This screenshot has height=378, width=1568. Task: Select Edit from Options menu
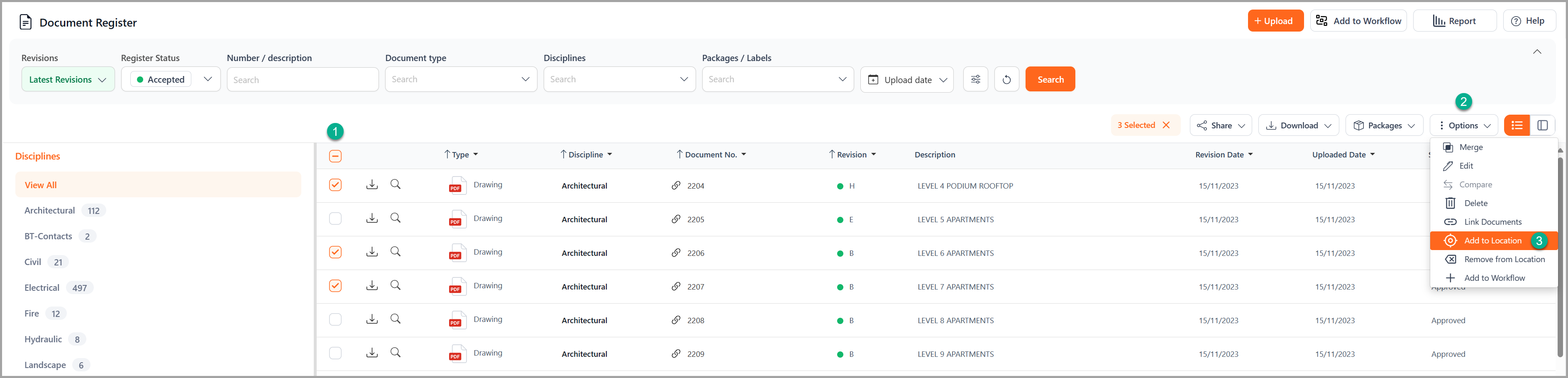coord(1493,166)
